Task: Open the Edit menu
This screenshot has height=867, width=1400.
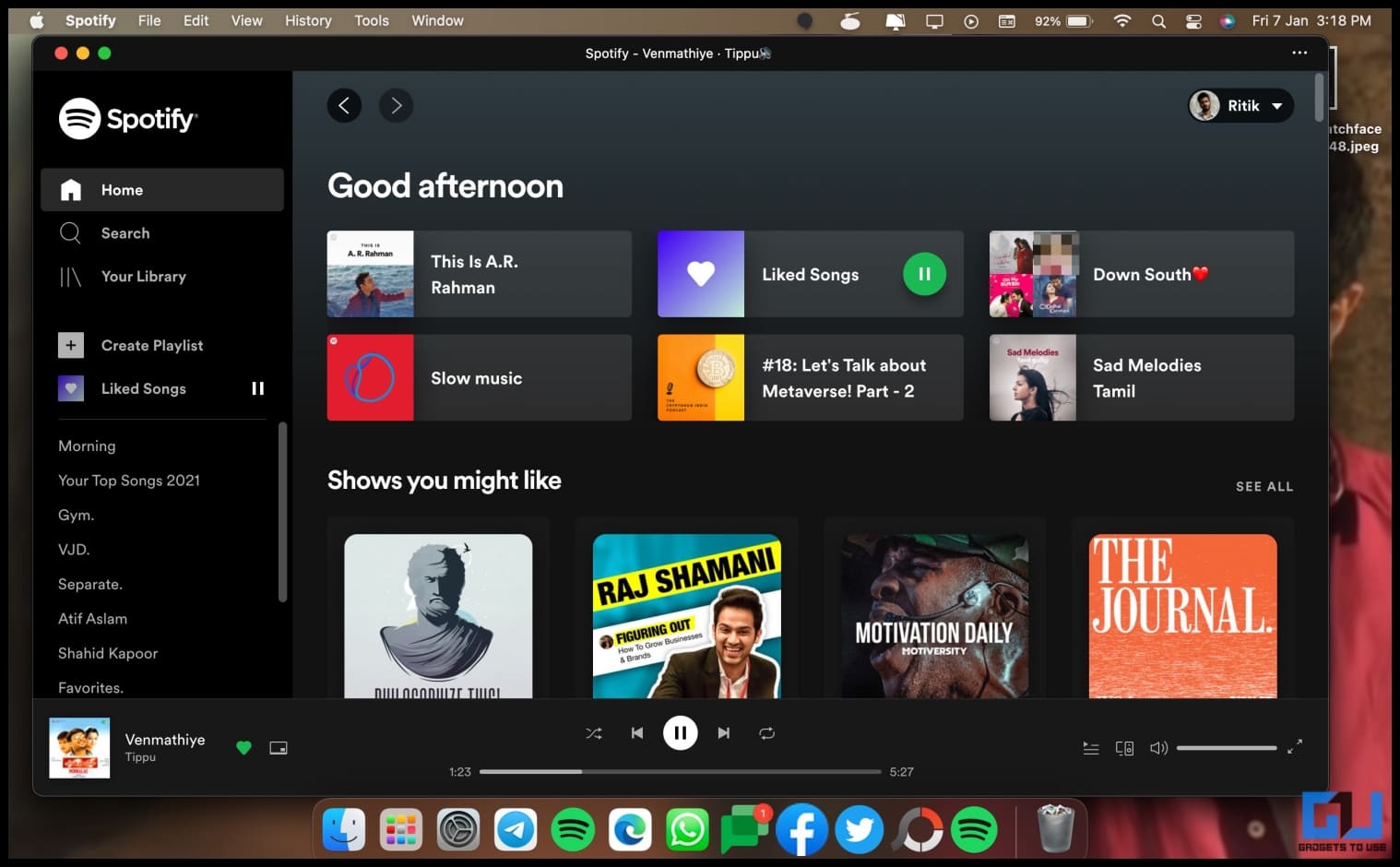Action: (196, 20)
